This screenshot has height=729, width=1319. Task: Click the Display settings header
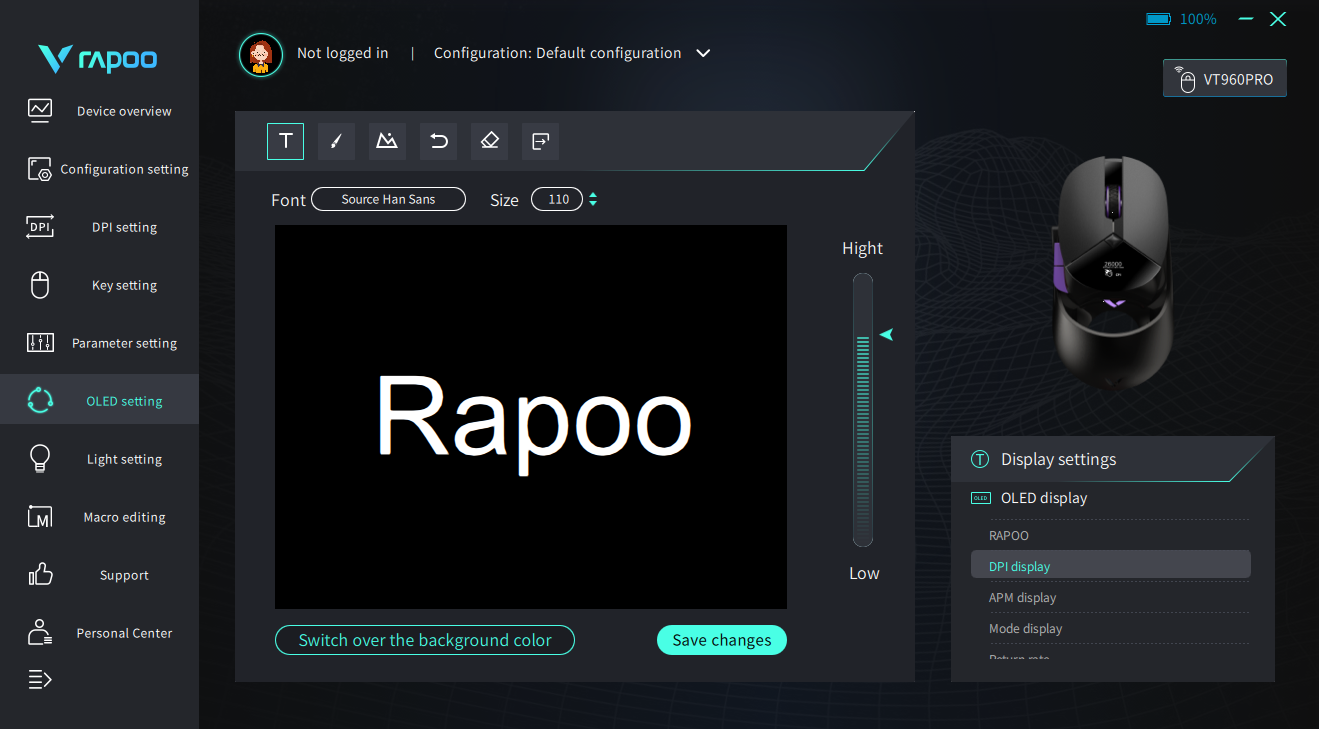pos(1112,459)
